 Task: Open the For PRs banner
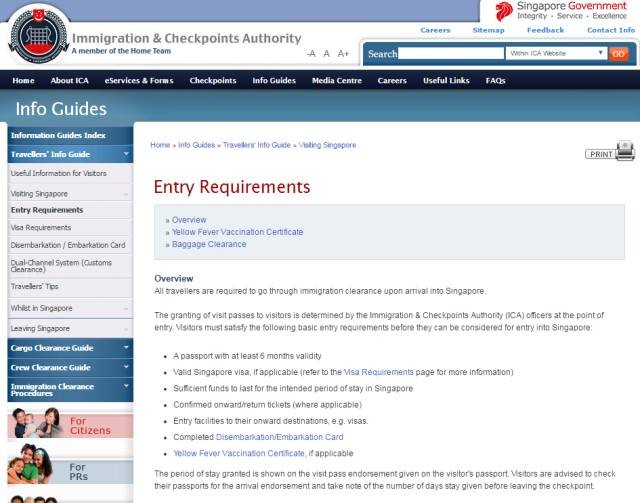point(68,470)
